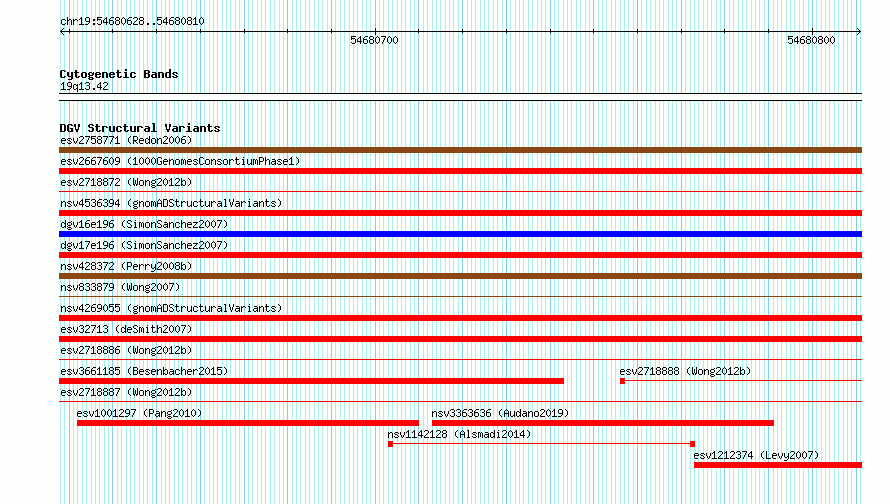The height and width of the screenshot is (504, 890).
Task: Open variant nsv428372 (Perry2008b)
Action: (x=126, y=266)
